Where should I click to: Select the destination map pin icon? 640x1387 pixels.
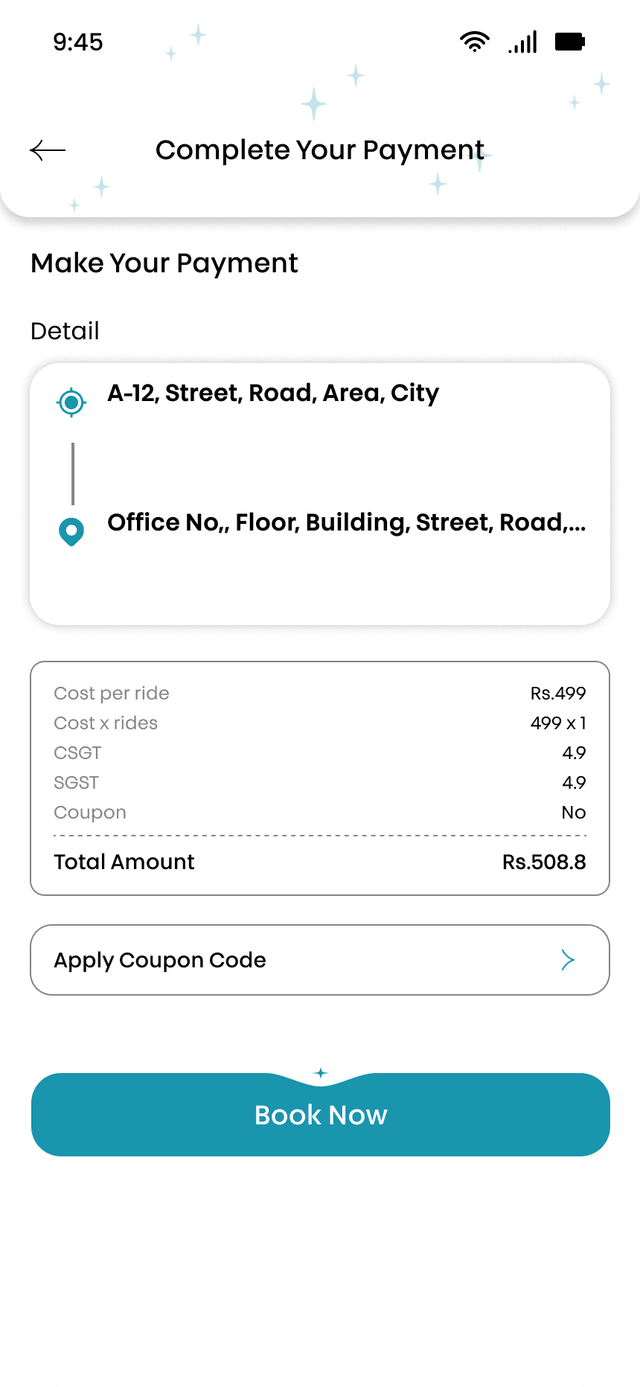tap(71, 531)
